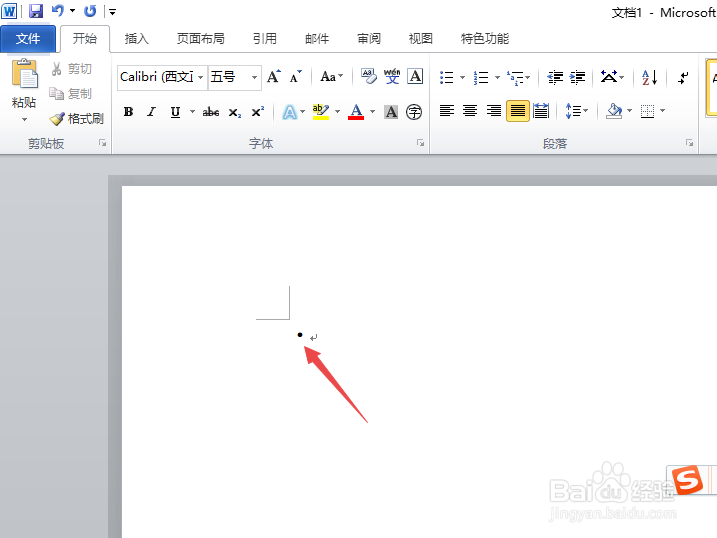Switch to the 审阅 tab

[x=369, y=39]
